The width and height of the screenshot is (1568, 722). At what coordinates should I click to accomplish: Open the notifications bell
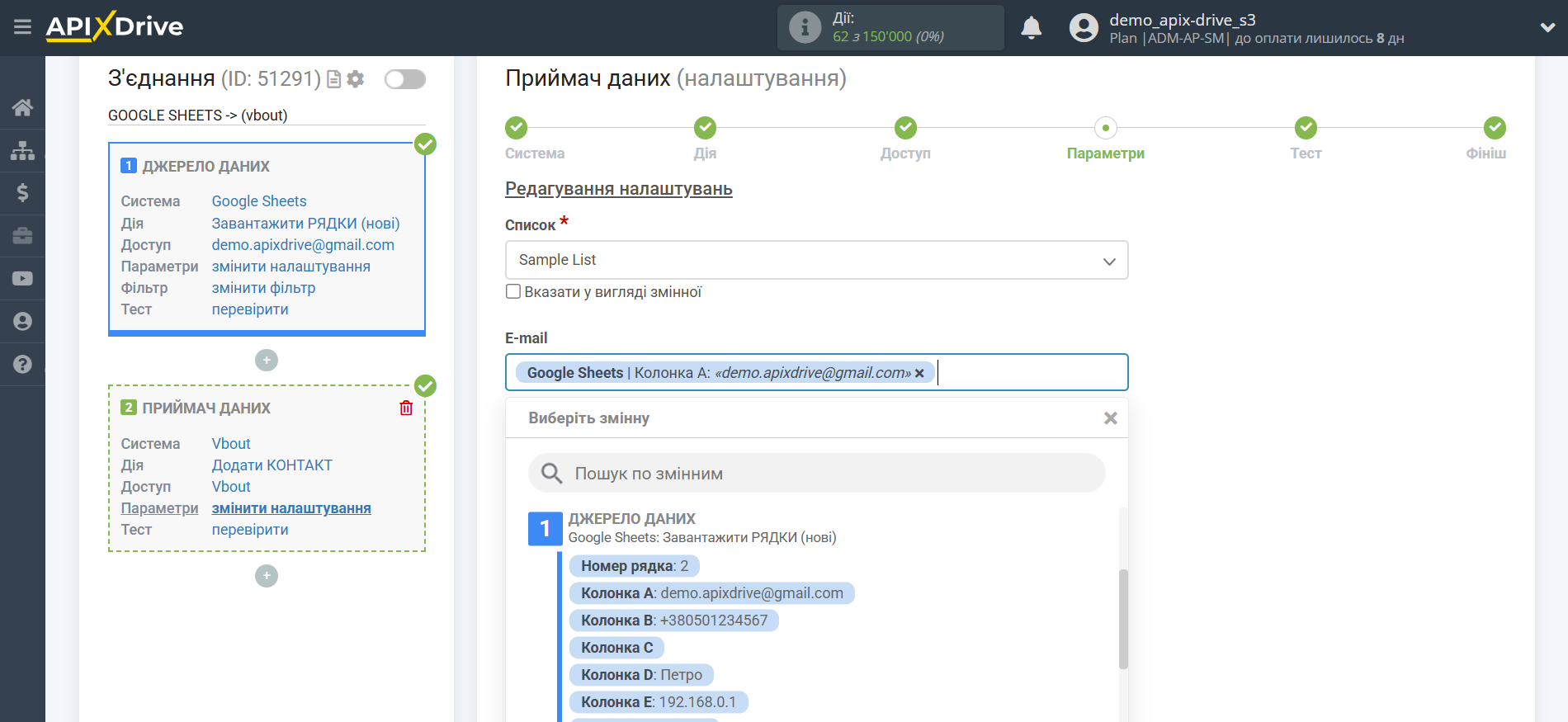1031,28
